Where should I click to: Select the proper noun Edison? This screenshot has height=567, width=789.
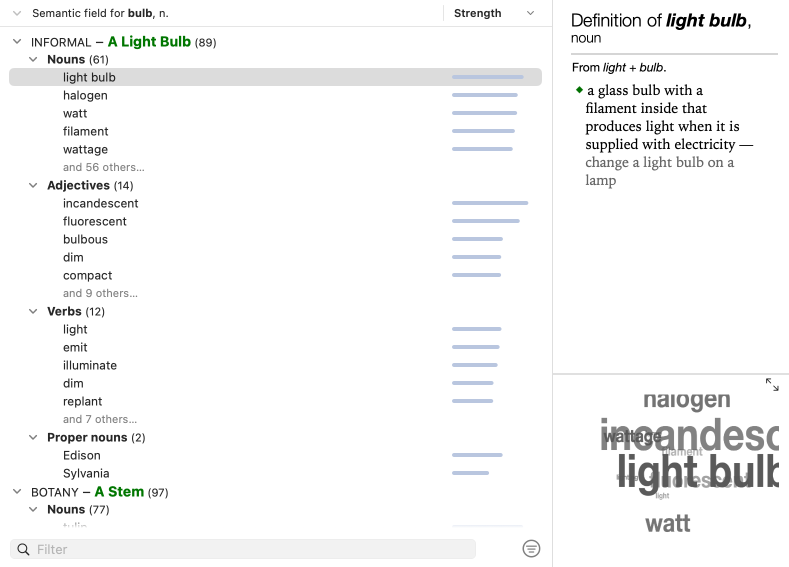pyautogui.click(x=82, y=455)
